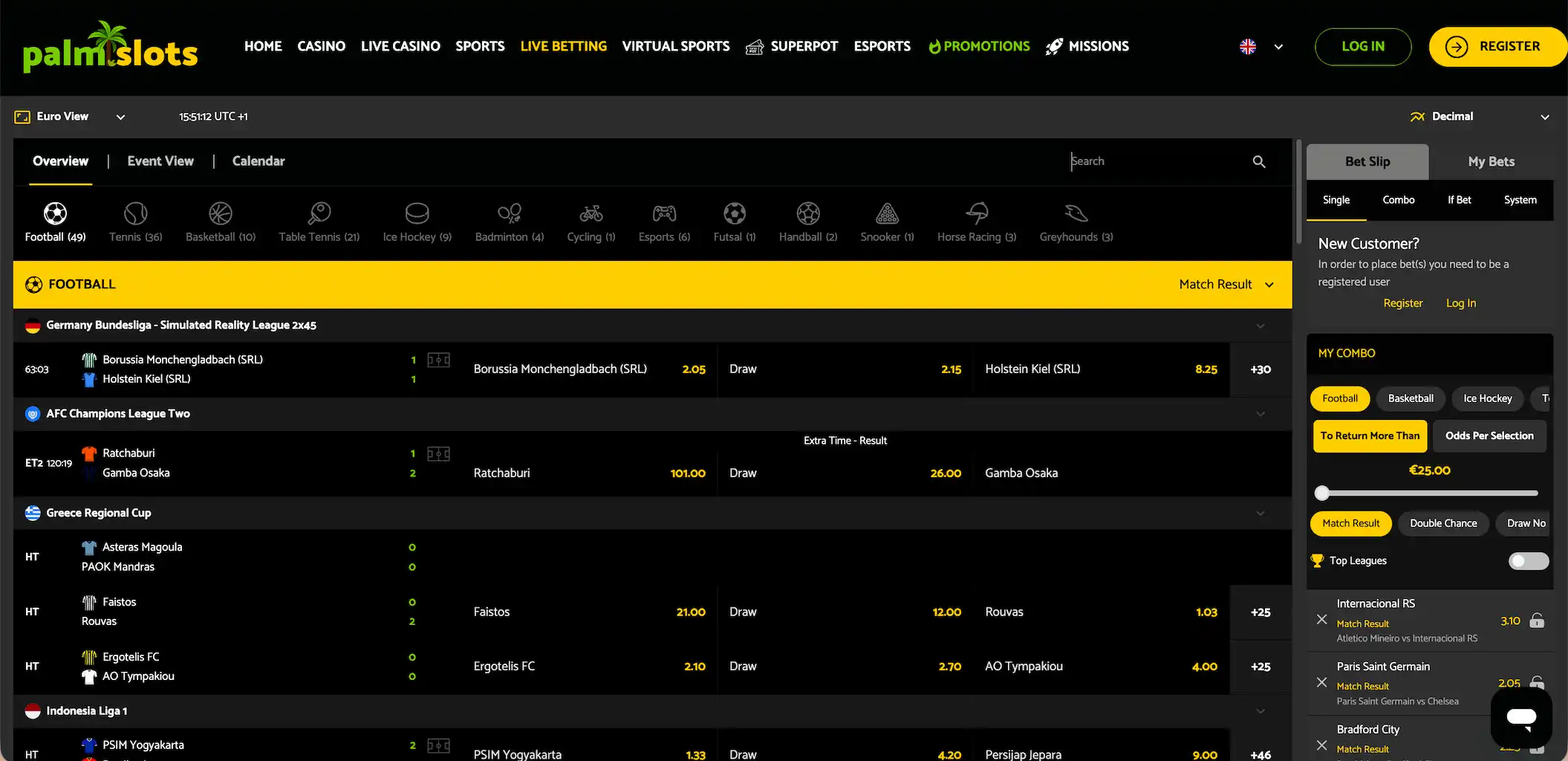Select the Football combo filter chip
The image size is (1568, 761).
point(1339,398)
